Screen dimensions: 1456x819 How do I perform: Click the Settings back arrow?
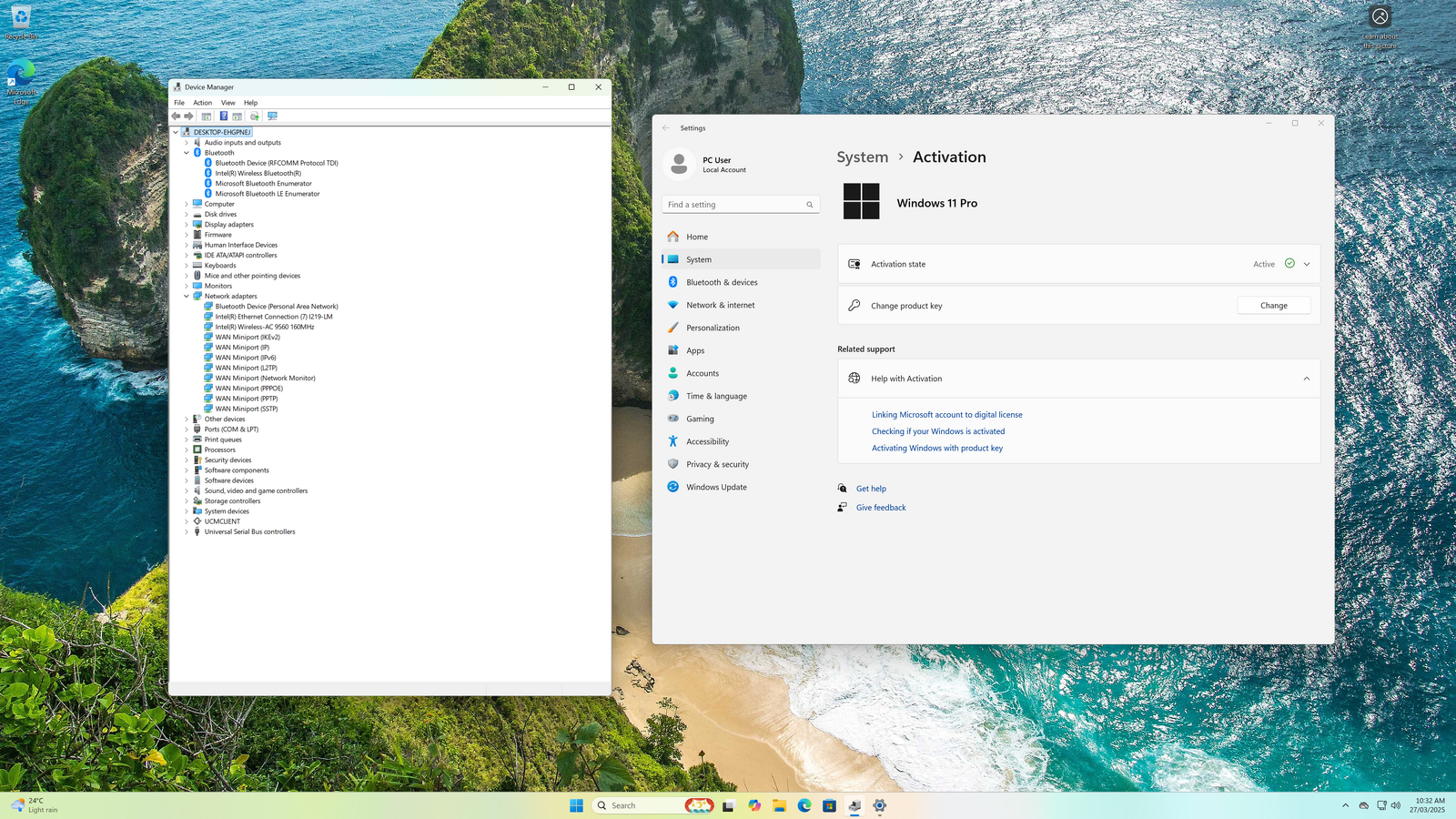coord(666,128)
